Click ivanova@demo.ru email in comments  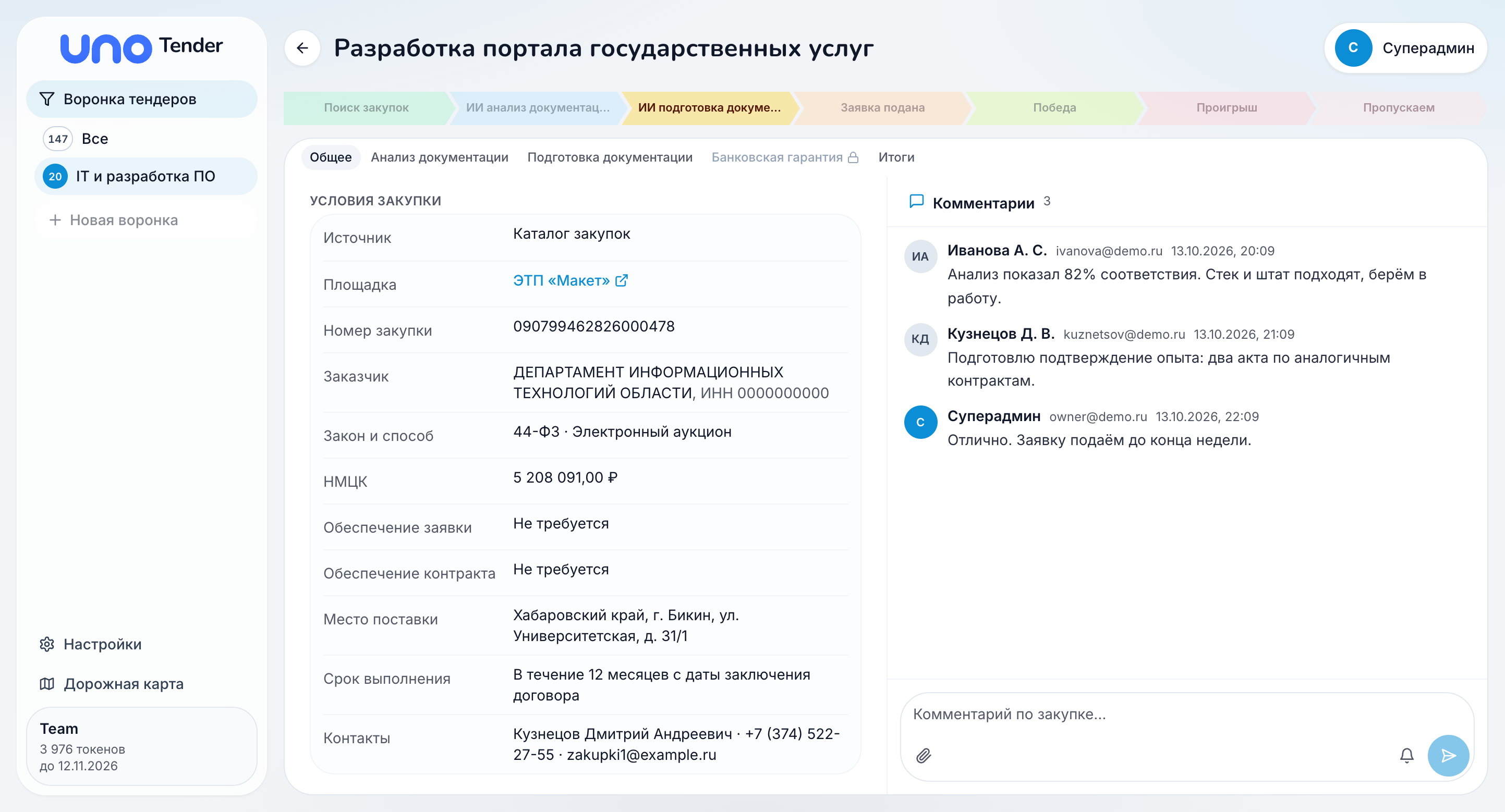[1109, 251]
